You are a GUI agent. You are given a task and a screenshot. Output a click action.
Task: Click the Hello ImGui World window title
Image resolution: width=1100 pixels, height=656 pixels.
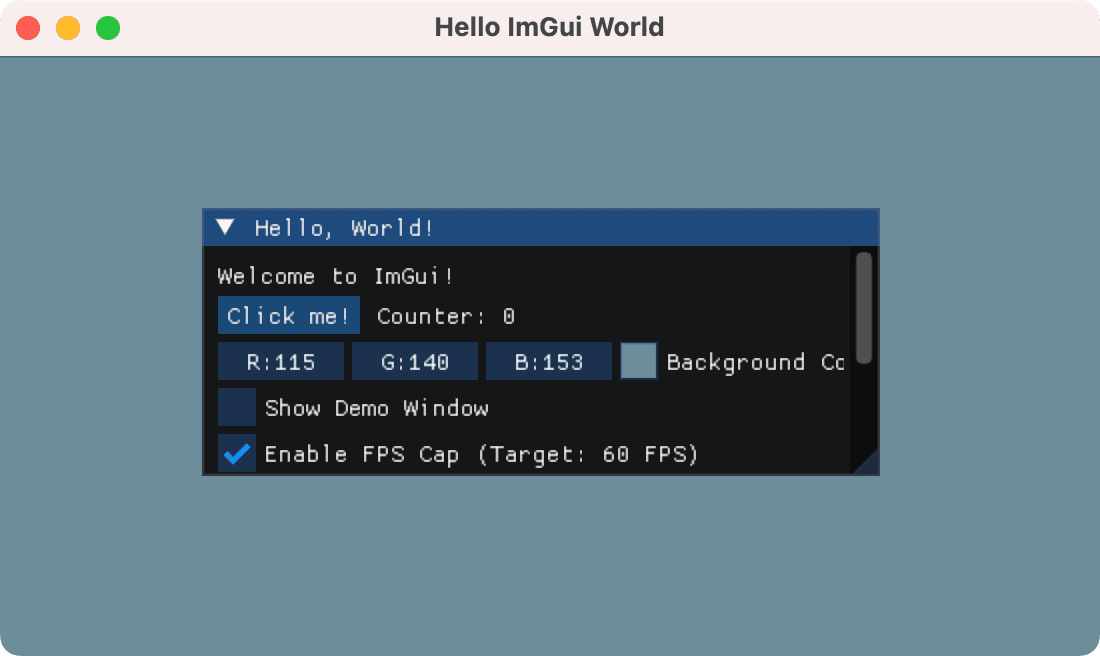(550, 27)
